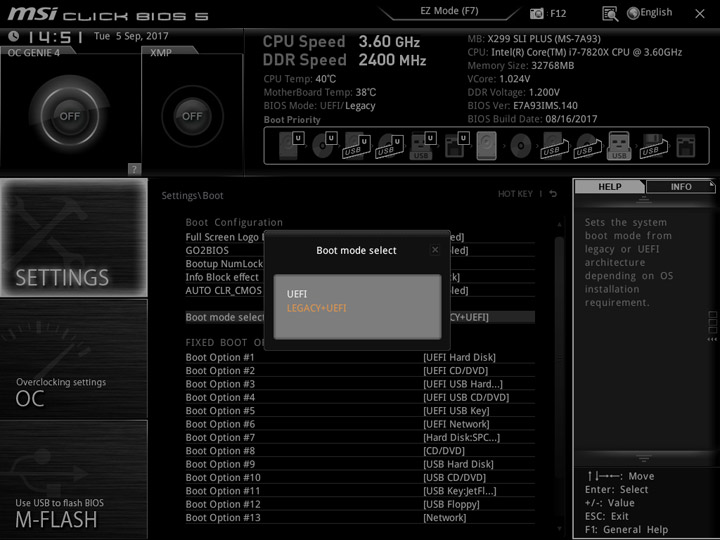
Task: Select the XMP tab label
Action: click(x=161, y=52)
